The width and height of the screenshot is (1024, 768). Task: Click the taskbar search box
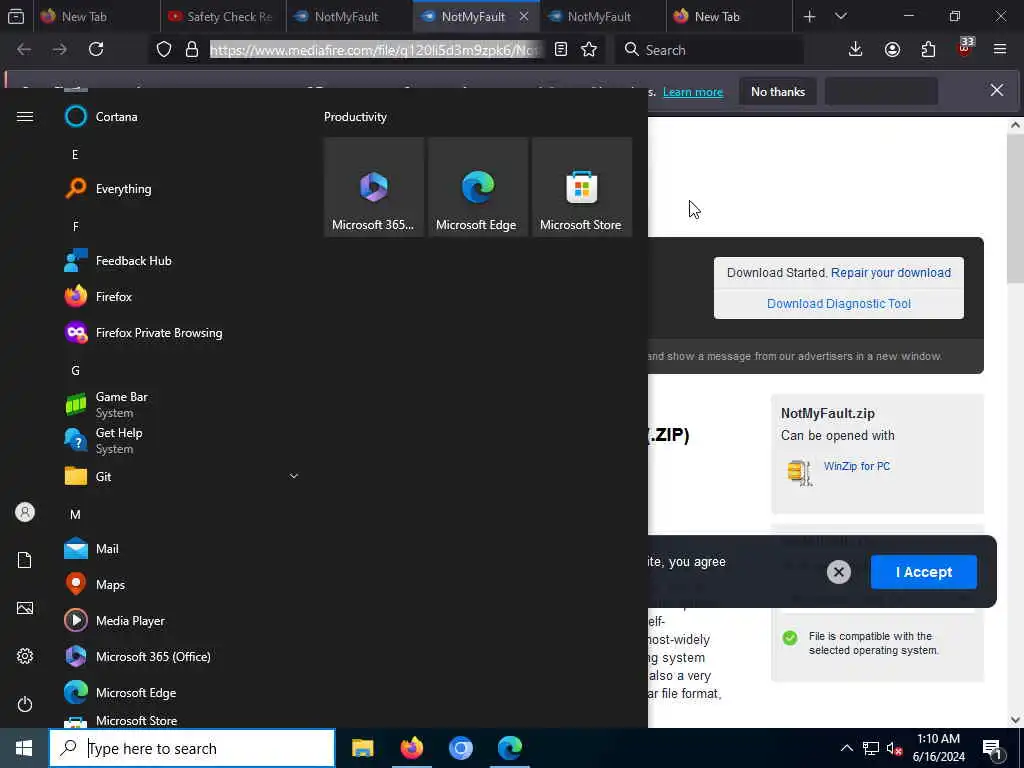click(x=192, y=748)
